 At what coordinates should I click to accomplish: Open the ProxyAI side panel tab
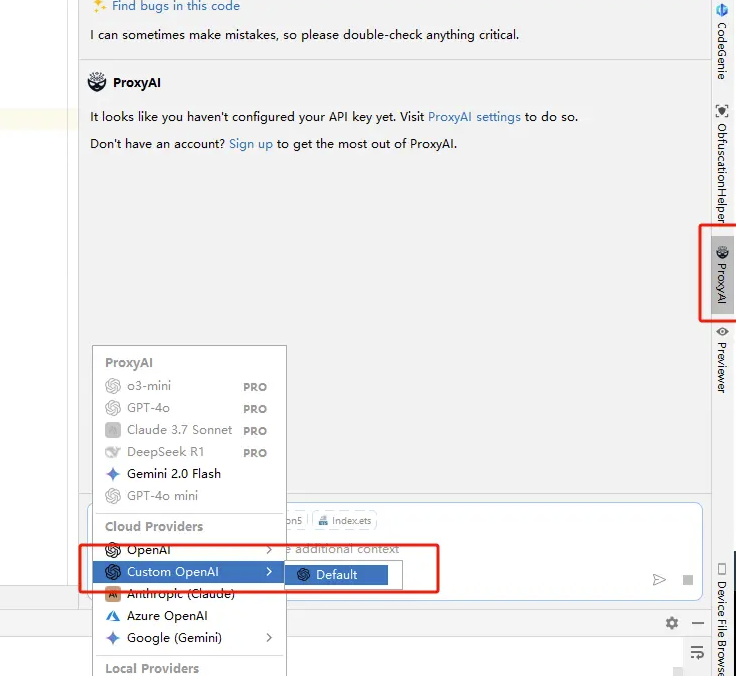pyautogui.click(x=722, y=275)
